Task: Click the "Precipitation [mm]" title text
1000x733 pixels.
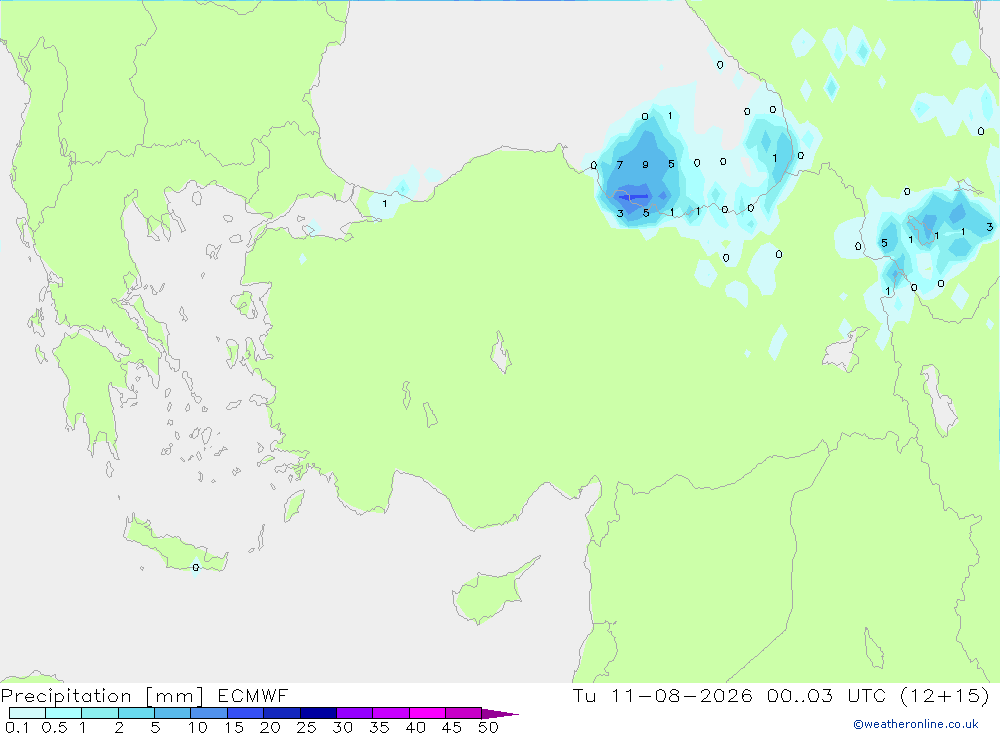Action: (102, 696)
